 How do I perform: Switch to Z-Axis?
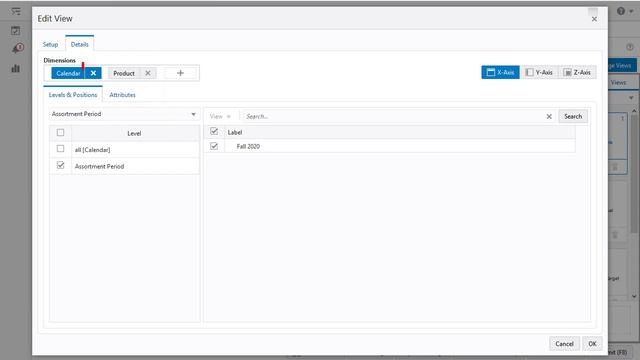[x=577, y=72]
